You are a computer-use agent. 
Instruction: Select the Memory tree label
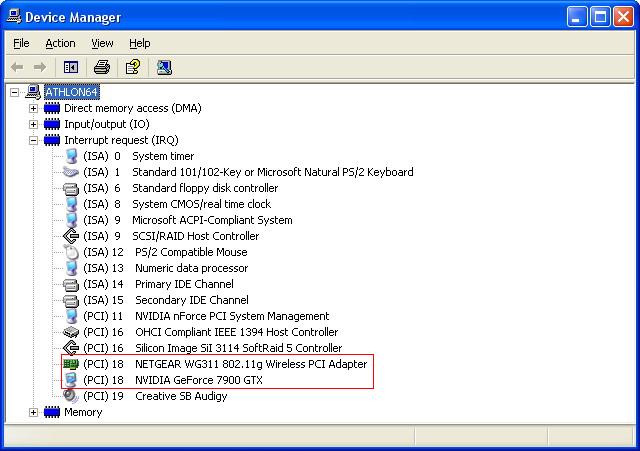83,412
